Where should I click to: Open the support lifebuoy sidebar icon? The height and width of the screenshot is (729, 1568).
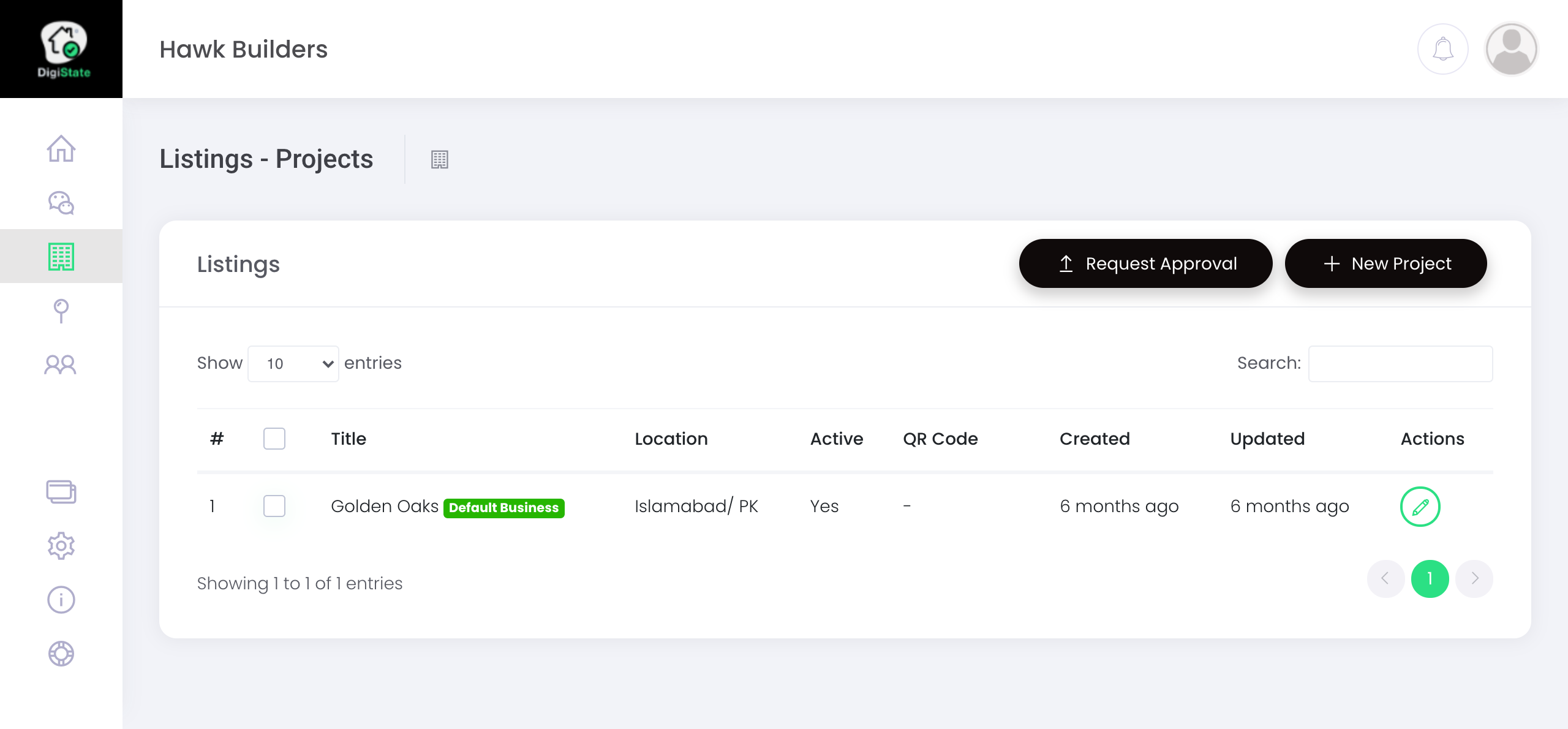(x=61, y=654)
